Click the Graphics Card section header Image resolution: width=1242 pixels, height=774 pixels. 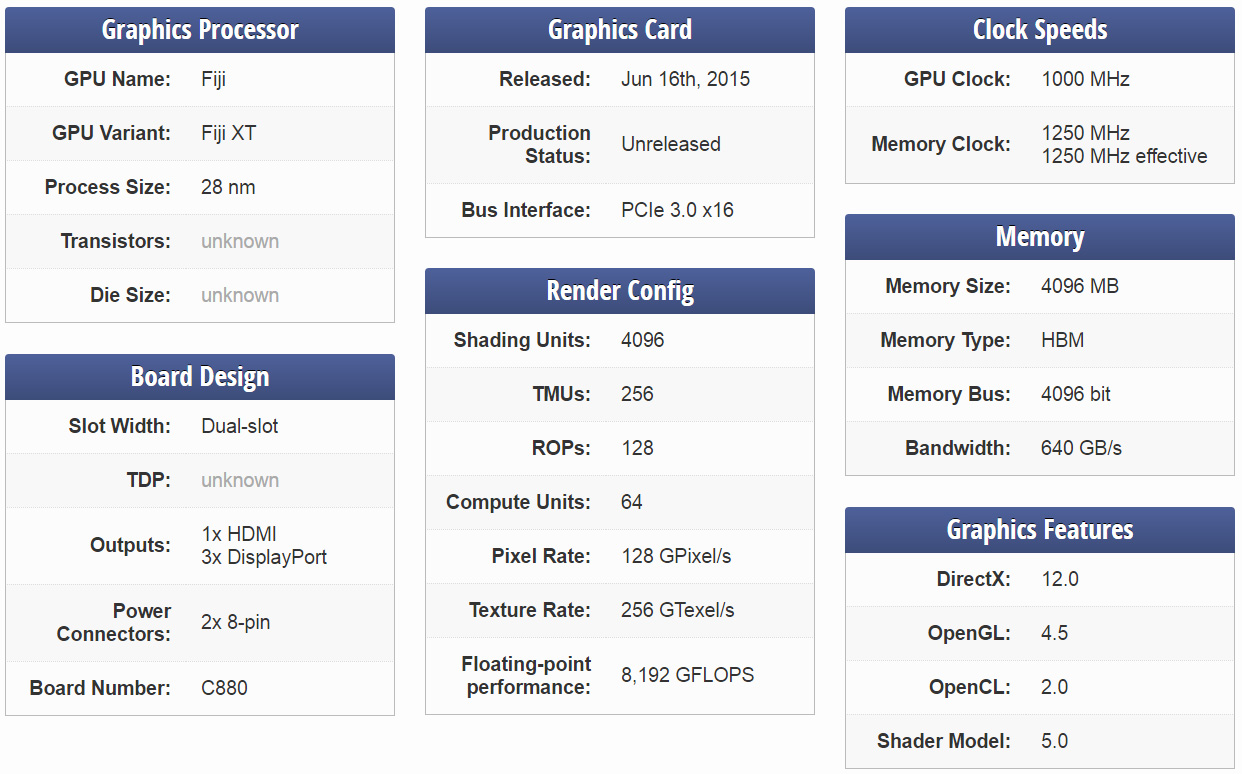pyautogui.click(x=620, y=30)
